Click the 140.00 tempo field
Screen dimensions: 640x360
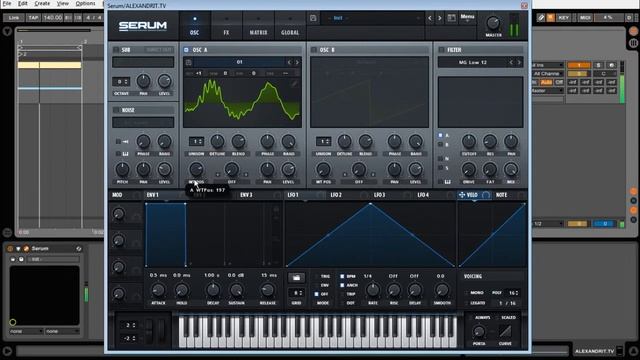click(53, 18)
